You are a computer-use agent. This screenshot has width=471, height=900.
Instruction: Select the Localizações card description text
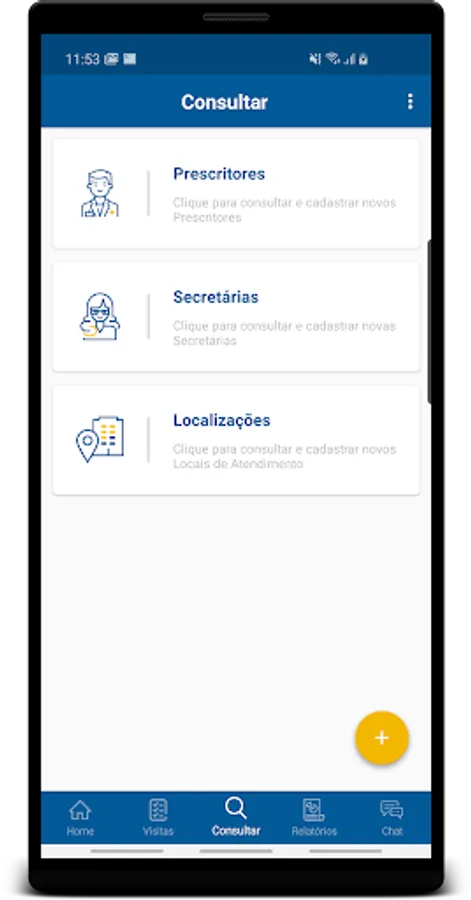point(285,456)
